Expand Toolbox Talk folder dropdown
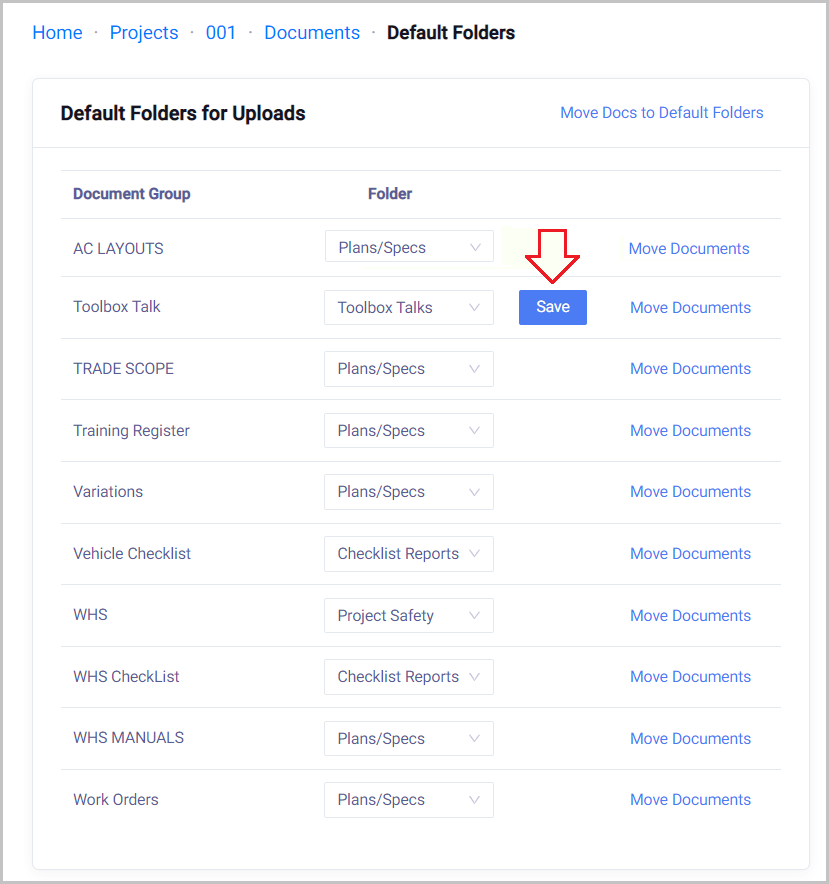829x884 pixels. [x=409, y=308]
